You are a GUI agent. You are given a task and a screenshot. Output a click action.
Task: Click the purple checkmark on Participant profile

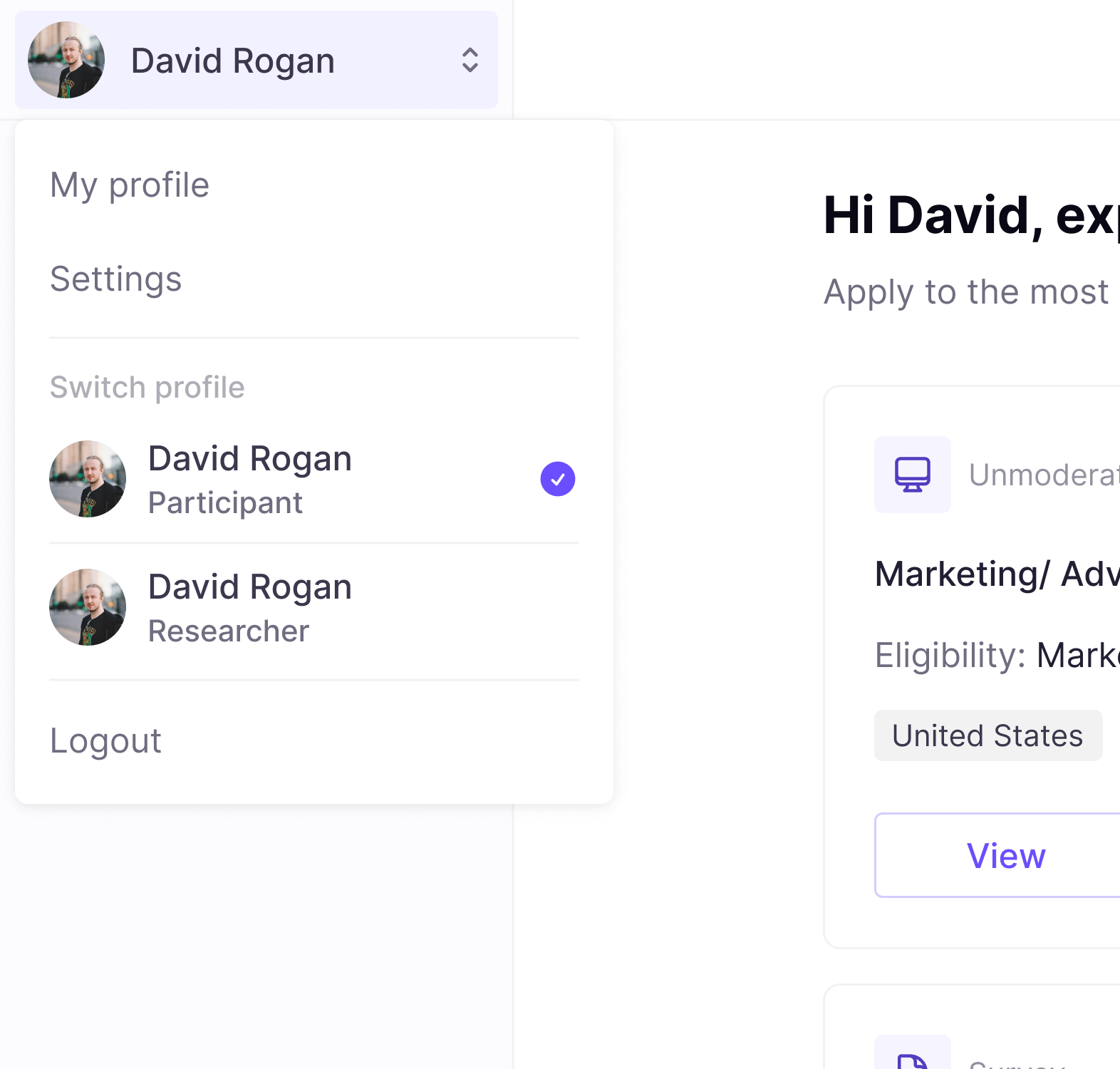(x=558, y=479)
